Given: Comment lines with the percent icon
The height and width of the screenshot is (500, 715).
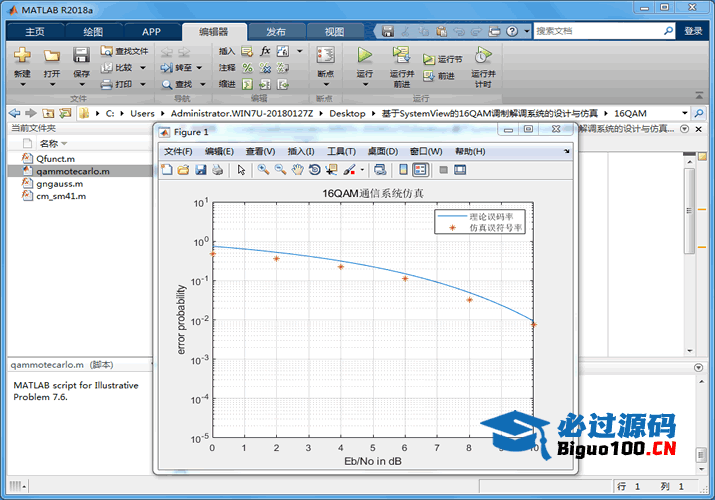Looking at the screenshot, I should click(x=247, y=68).
